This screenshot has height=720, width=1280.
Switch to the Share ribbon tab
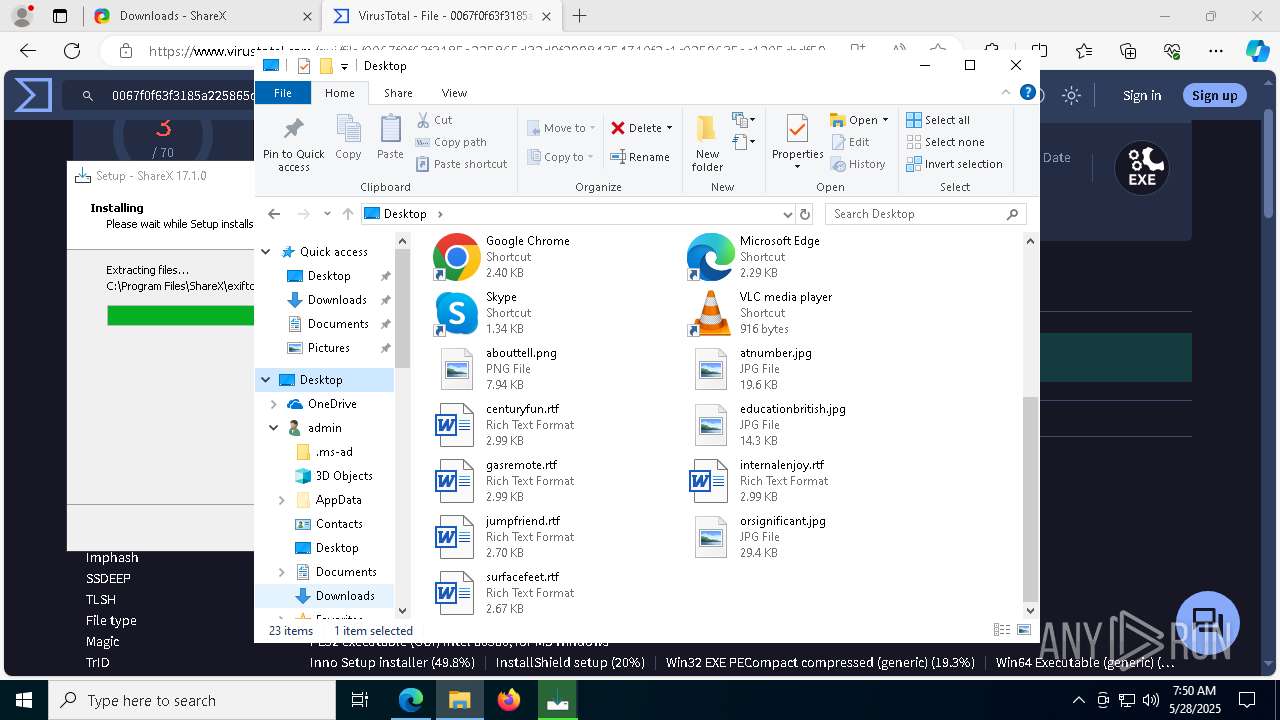tap(398, 93)
